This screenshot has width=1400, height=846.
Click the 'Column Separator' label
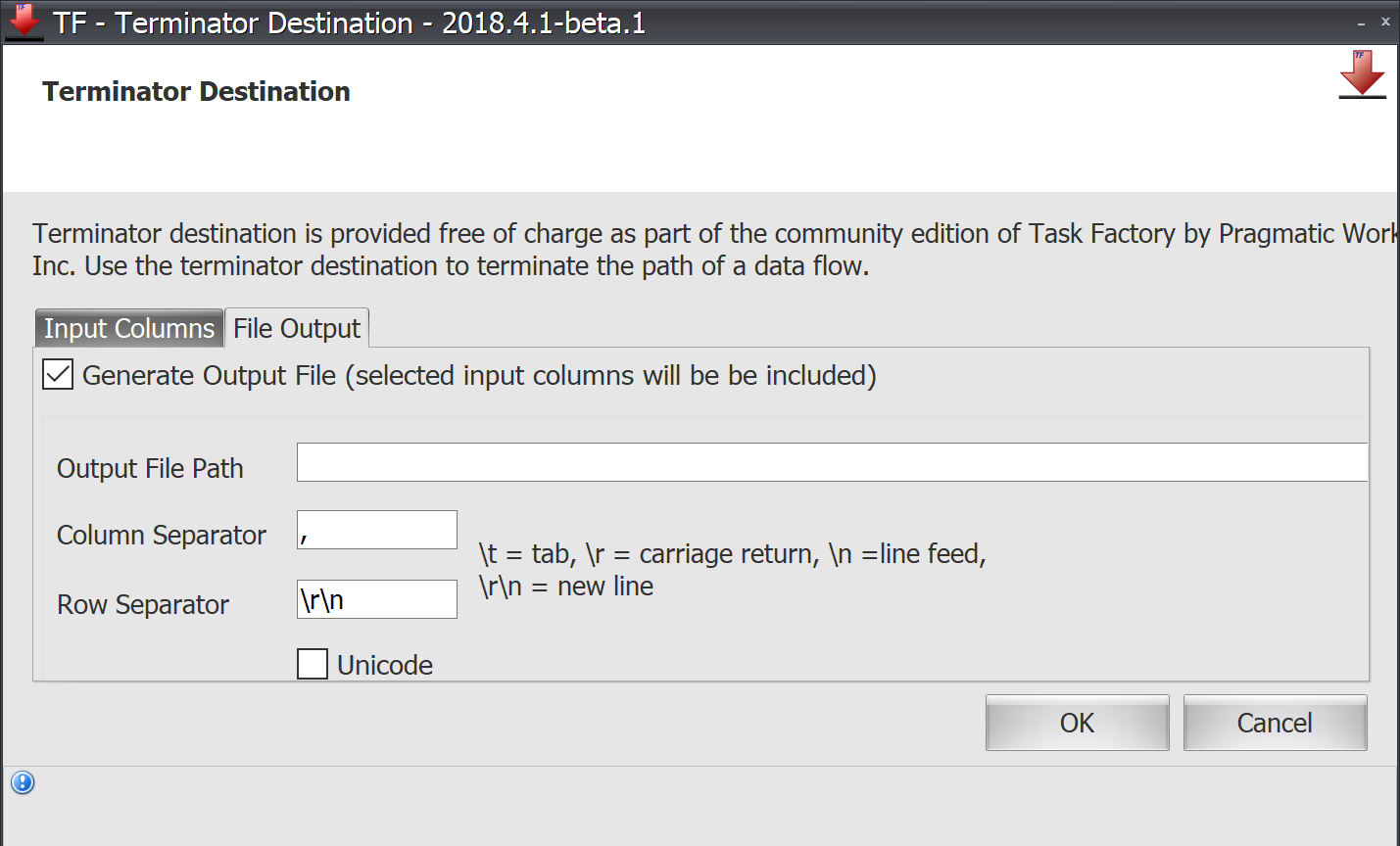pyautogui.click(x=162, y=536)
